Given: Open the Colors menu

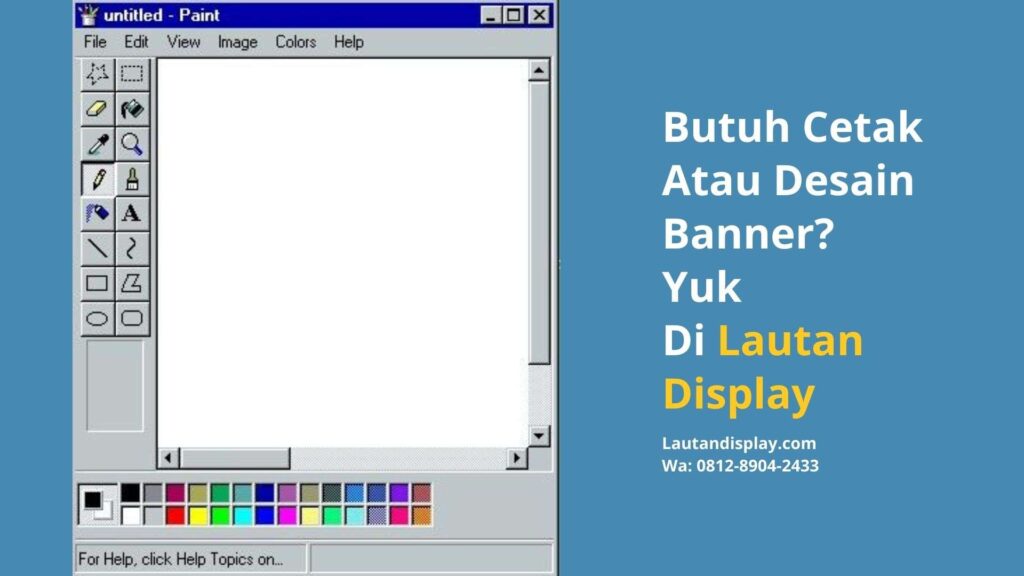Looking at the screenshot, I should (295, 42).
